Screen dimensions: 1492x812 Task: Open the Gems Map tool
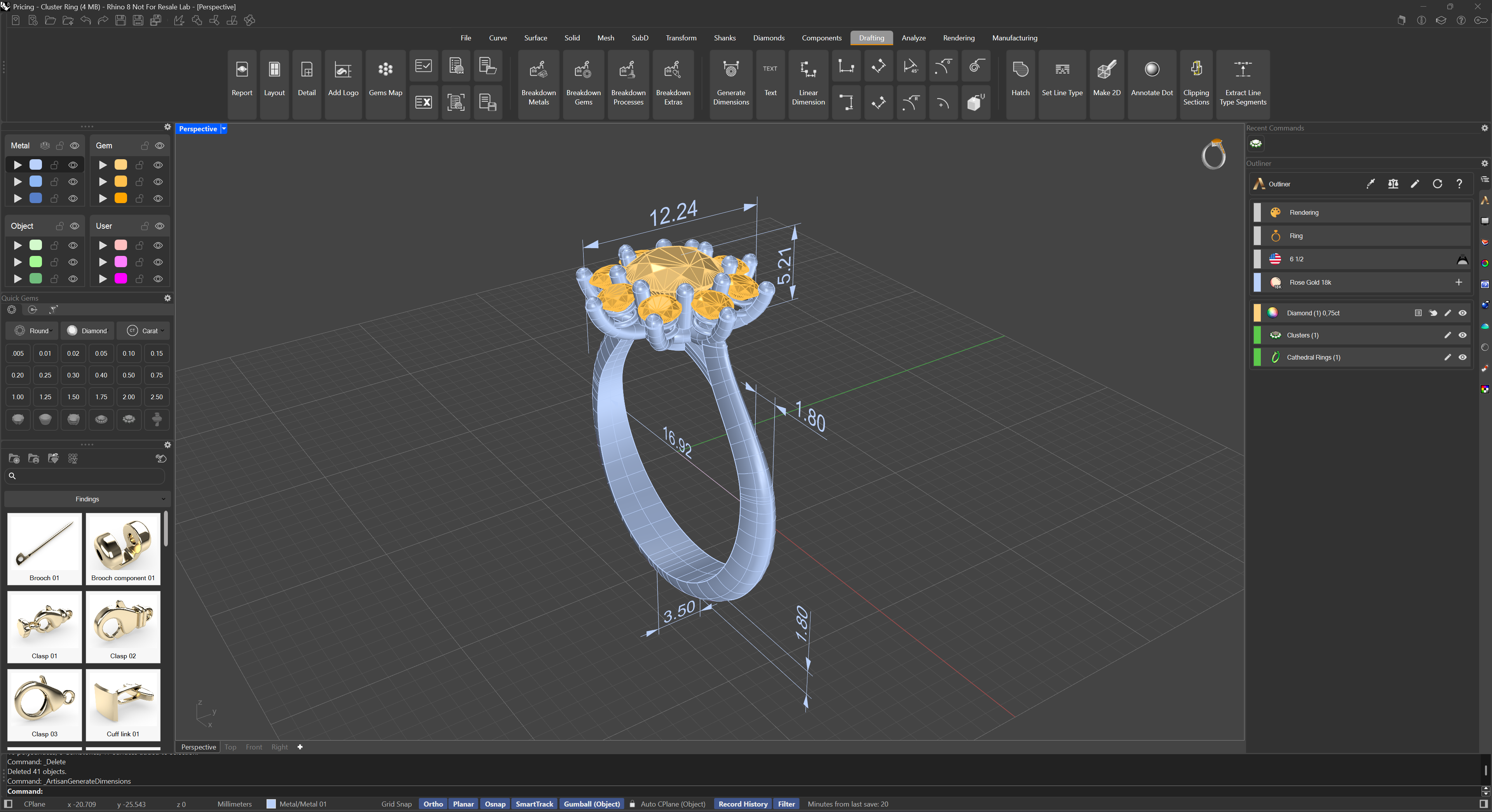coord(385,81)
